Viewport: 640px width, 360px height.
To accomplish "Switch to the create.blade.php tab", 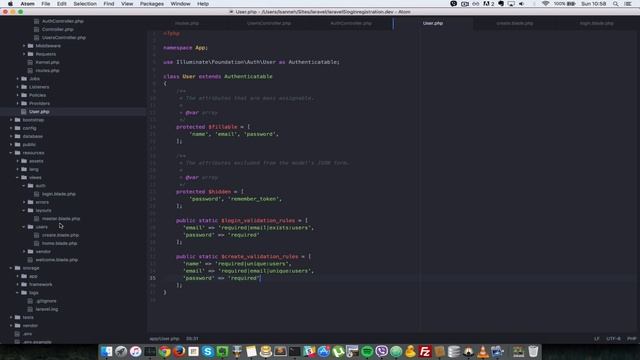I will pyautogui.click(x=515, y=23).
